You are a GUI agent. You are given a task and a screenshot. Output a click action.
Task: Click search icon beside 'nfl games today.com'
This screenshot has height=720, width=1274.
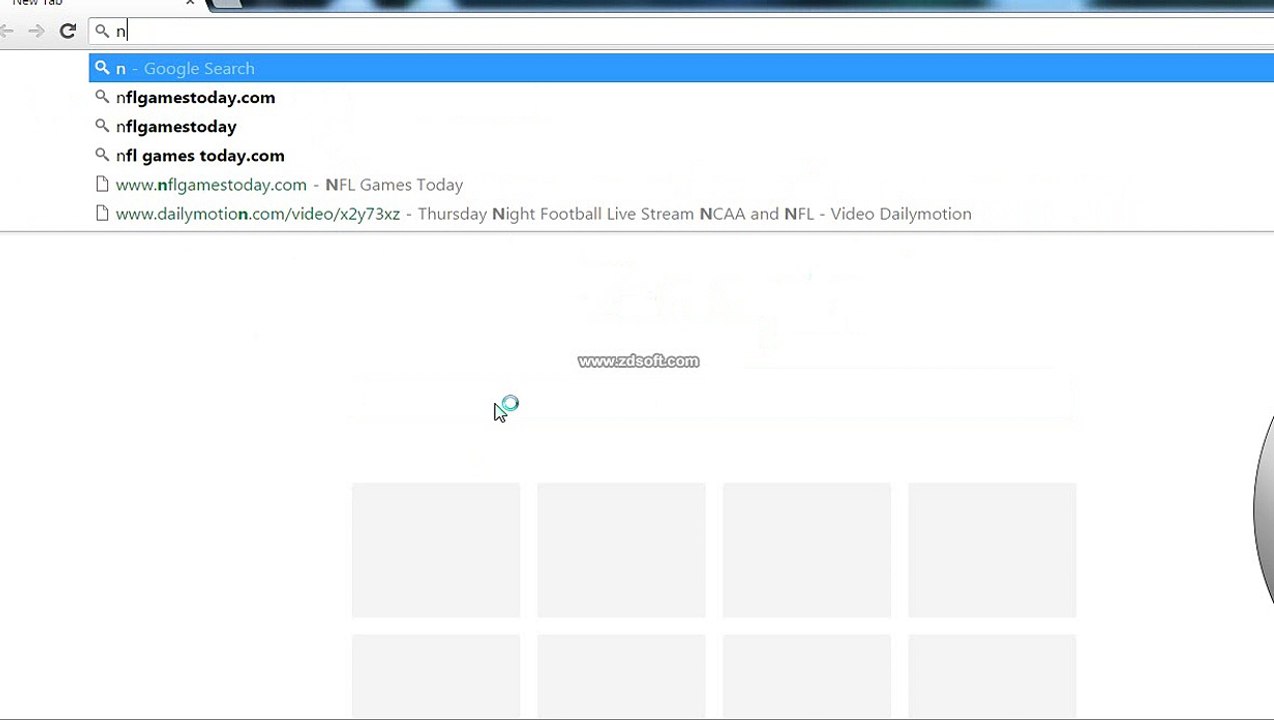(x=102, y=155)
